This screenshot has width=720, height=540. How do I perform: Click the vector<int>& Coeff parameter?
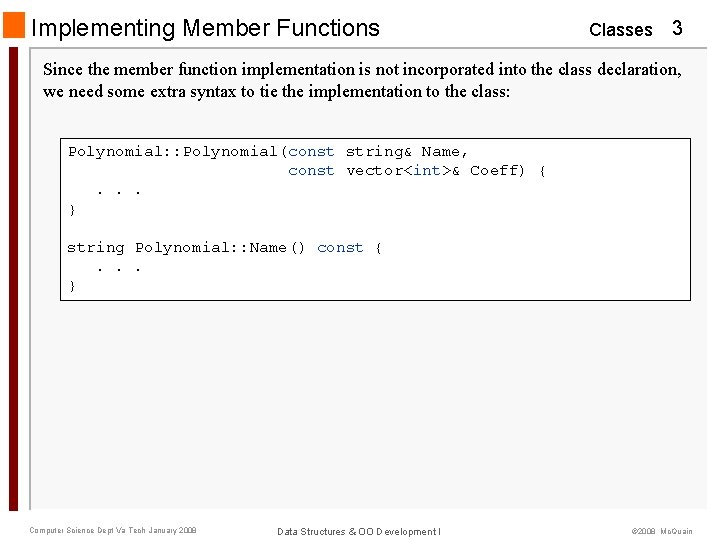pyautogui.click(x=435, y=171)
